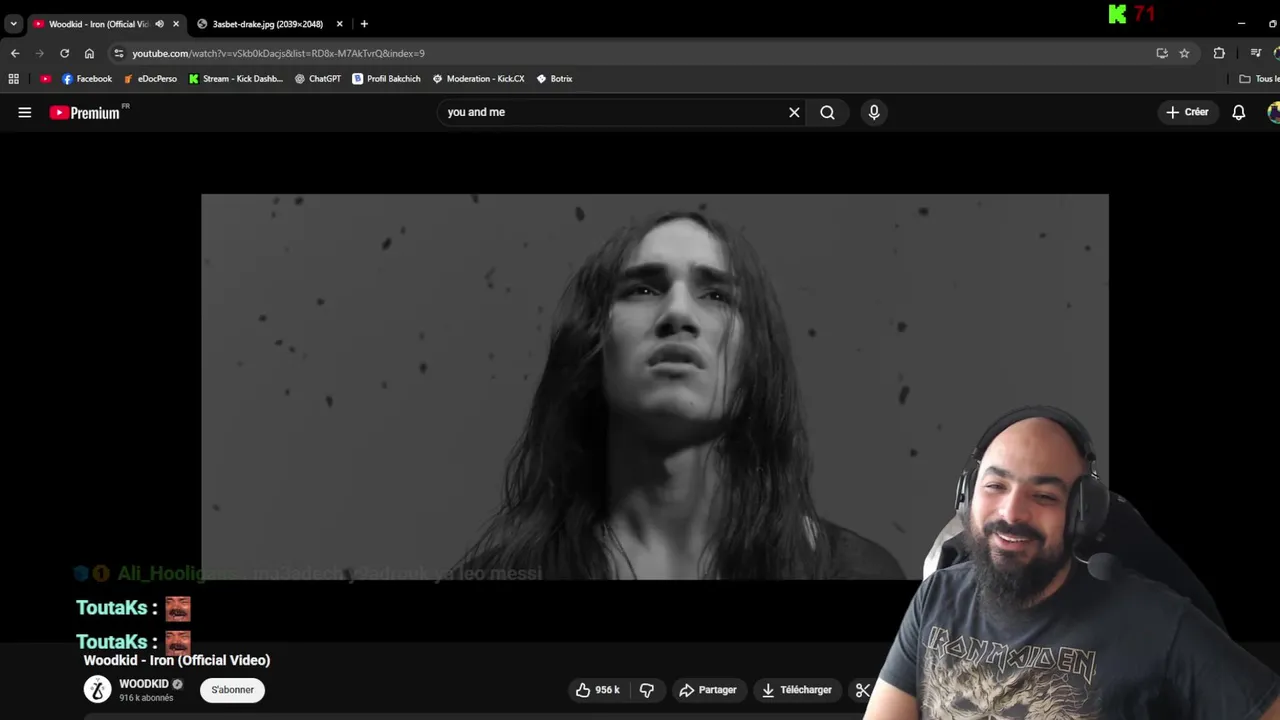Open YouTube account avatar menu

pyautogui.click(x=1274, y=112)
